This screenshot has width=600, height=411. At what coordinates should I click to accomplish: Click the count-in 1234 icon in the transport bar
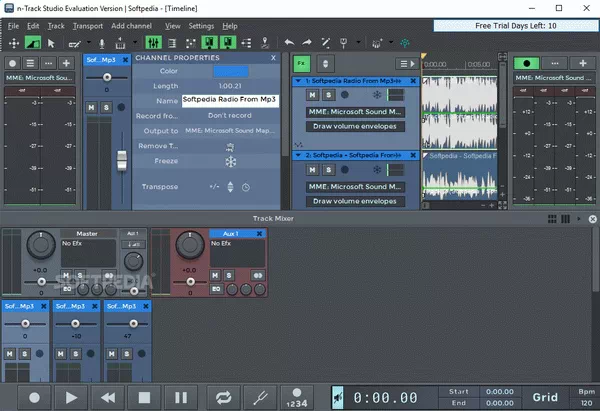point(297,397)
